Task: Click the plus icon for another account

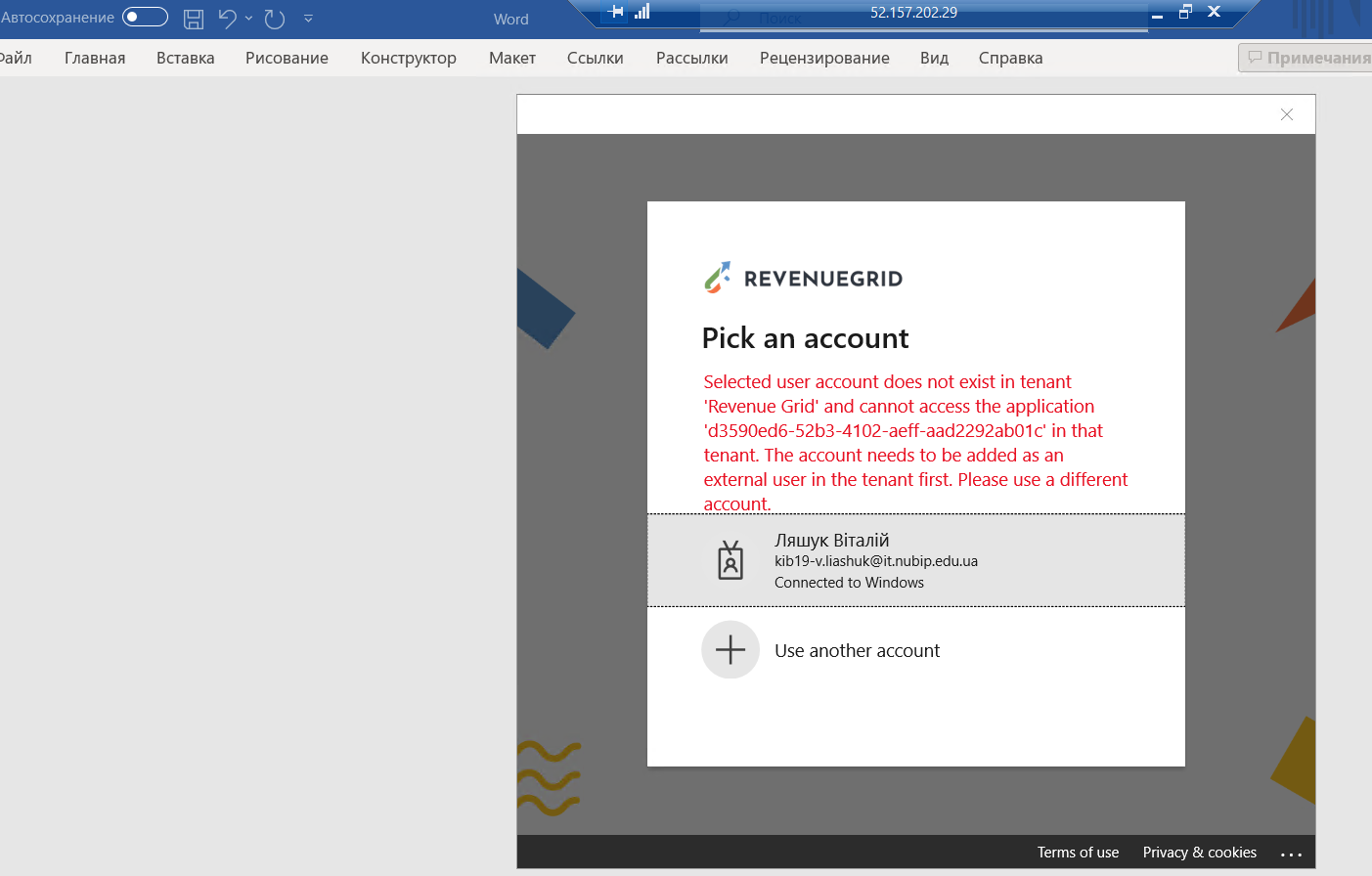Action: coord(730,649)
